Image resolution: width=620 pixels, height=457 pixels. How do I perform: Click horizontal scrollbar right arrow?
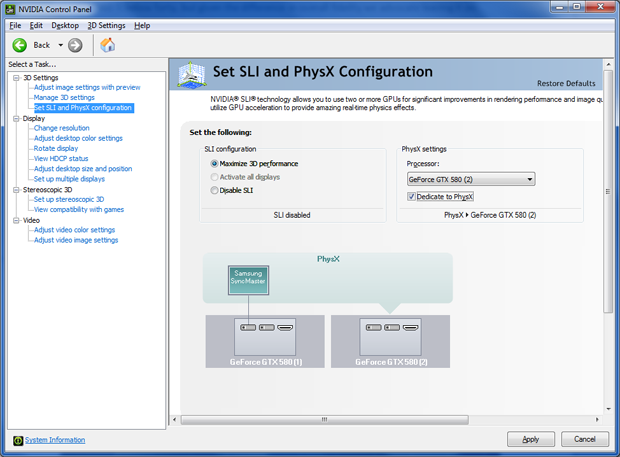[x=597, y=419]
